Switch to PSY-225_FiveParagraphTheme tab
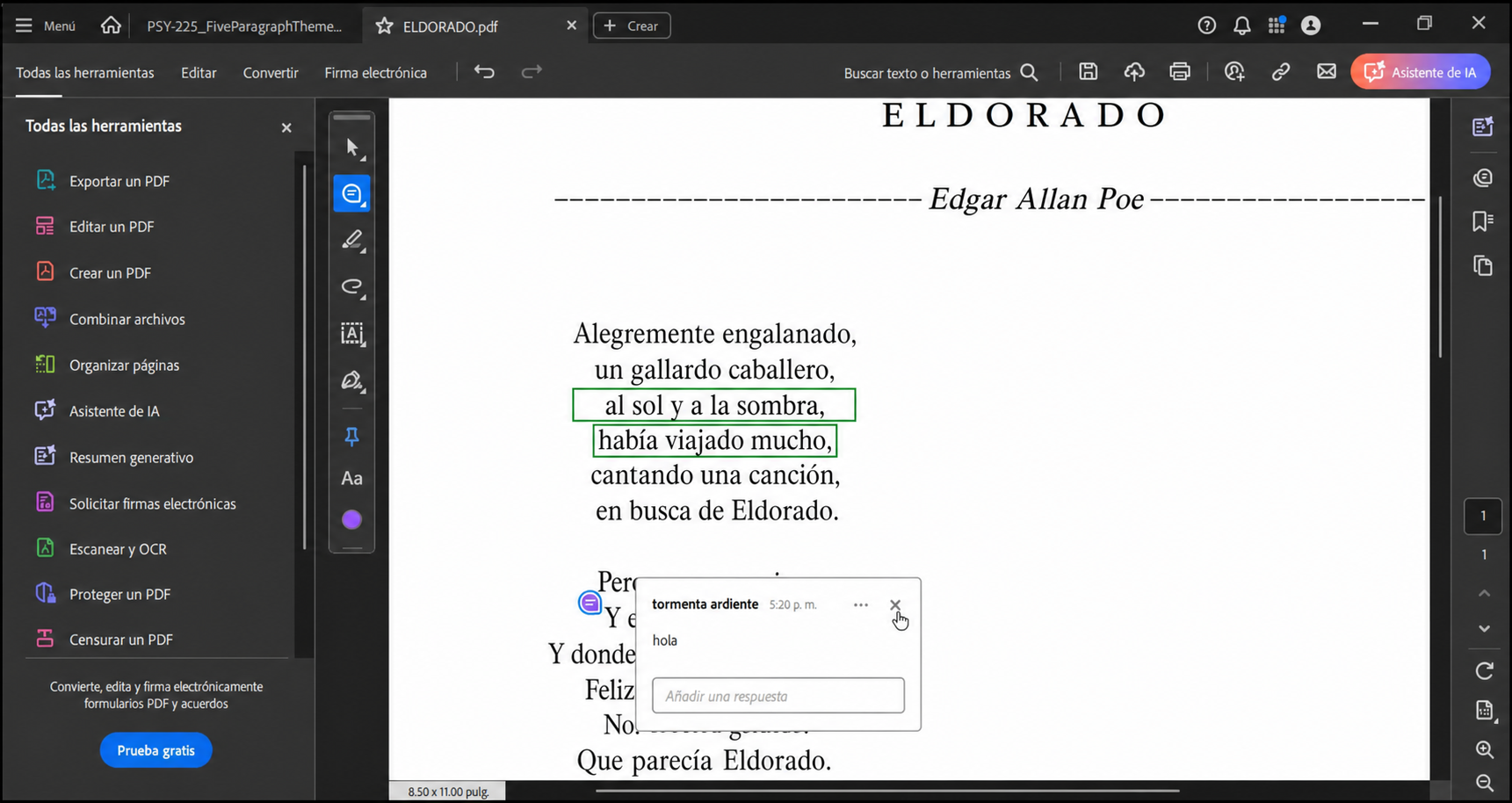1512x803 pixels. (244, 26)
